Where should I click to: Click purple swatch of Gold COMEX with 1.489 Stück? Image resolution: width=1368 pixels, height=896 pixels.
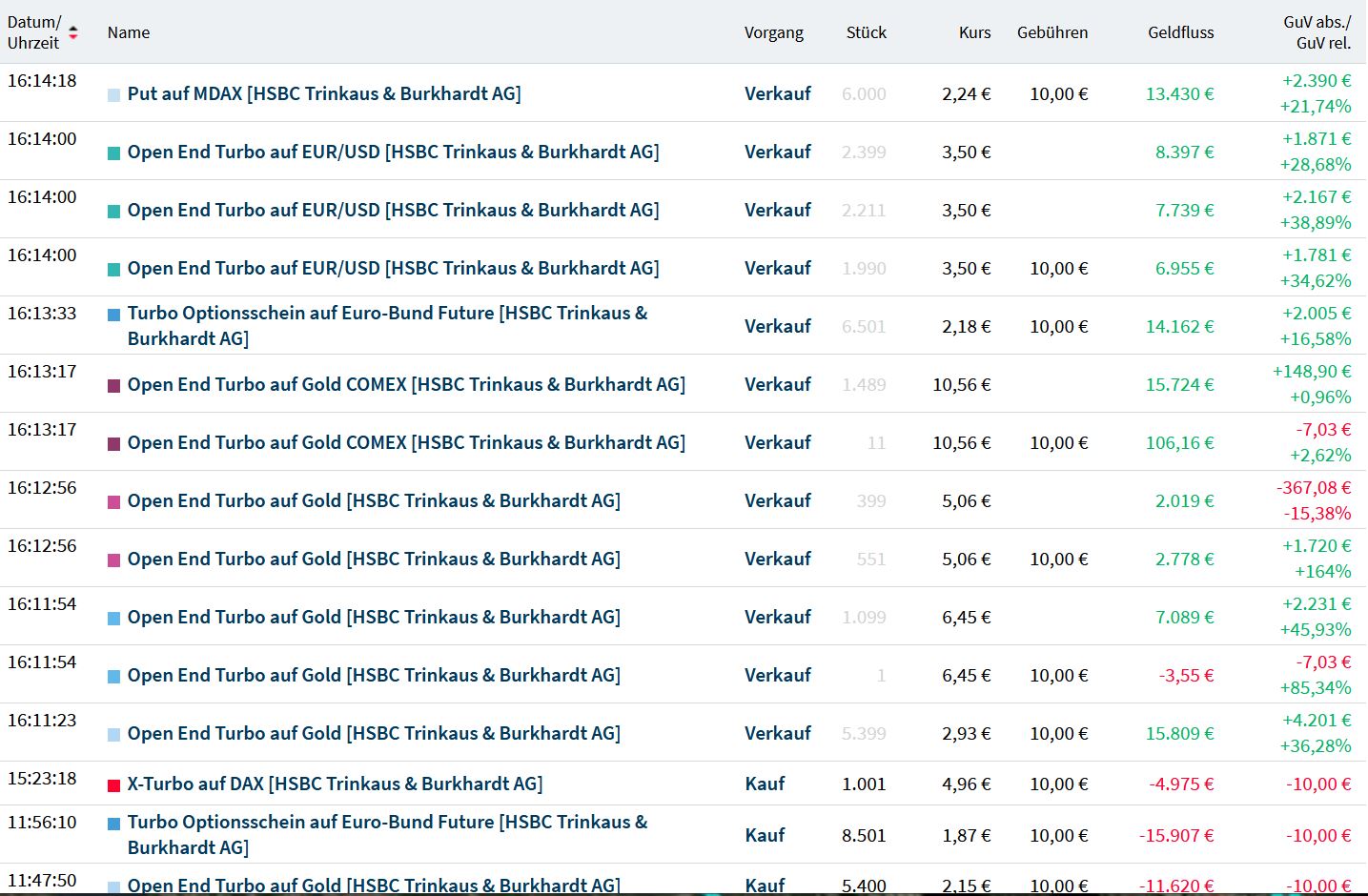(x=114, y=386)
